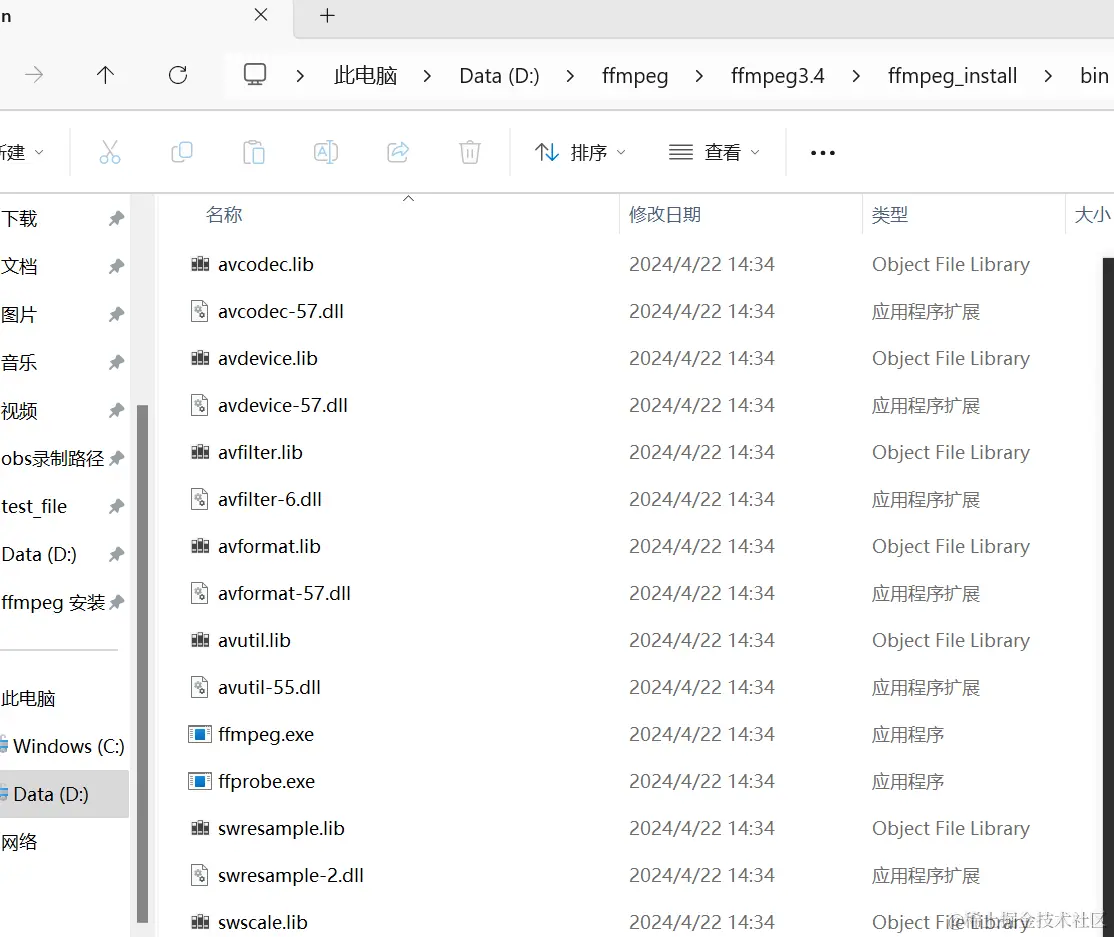Navigate to ffmpeg_install in breadcrumb
Image resolution: width=1114 pixels, height=937 pixels.
click(x=952, y=75)
